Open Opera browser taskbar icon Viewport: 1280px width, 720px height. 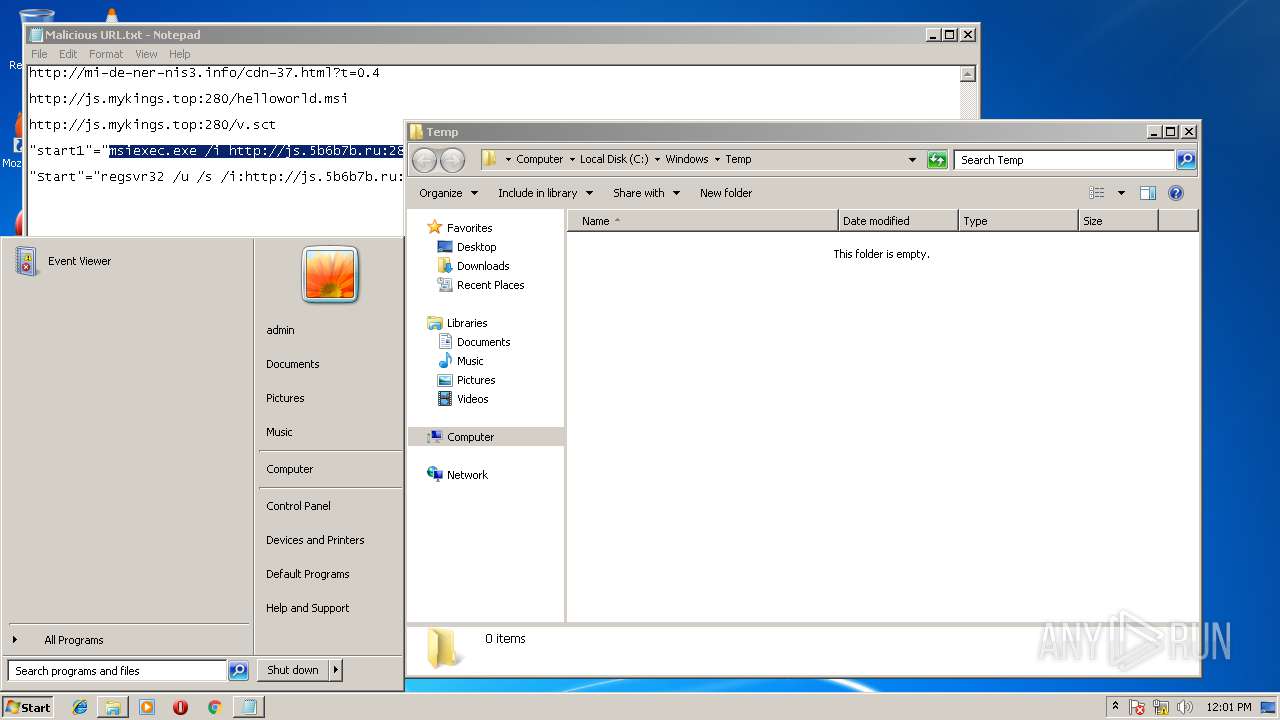click(x=181, y=707)
